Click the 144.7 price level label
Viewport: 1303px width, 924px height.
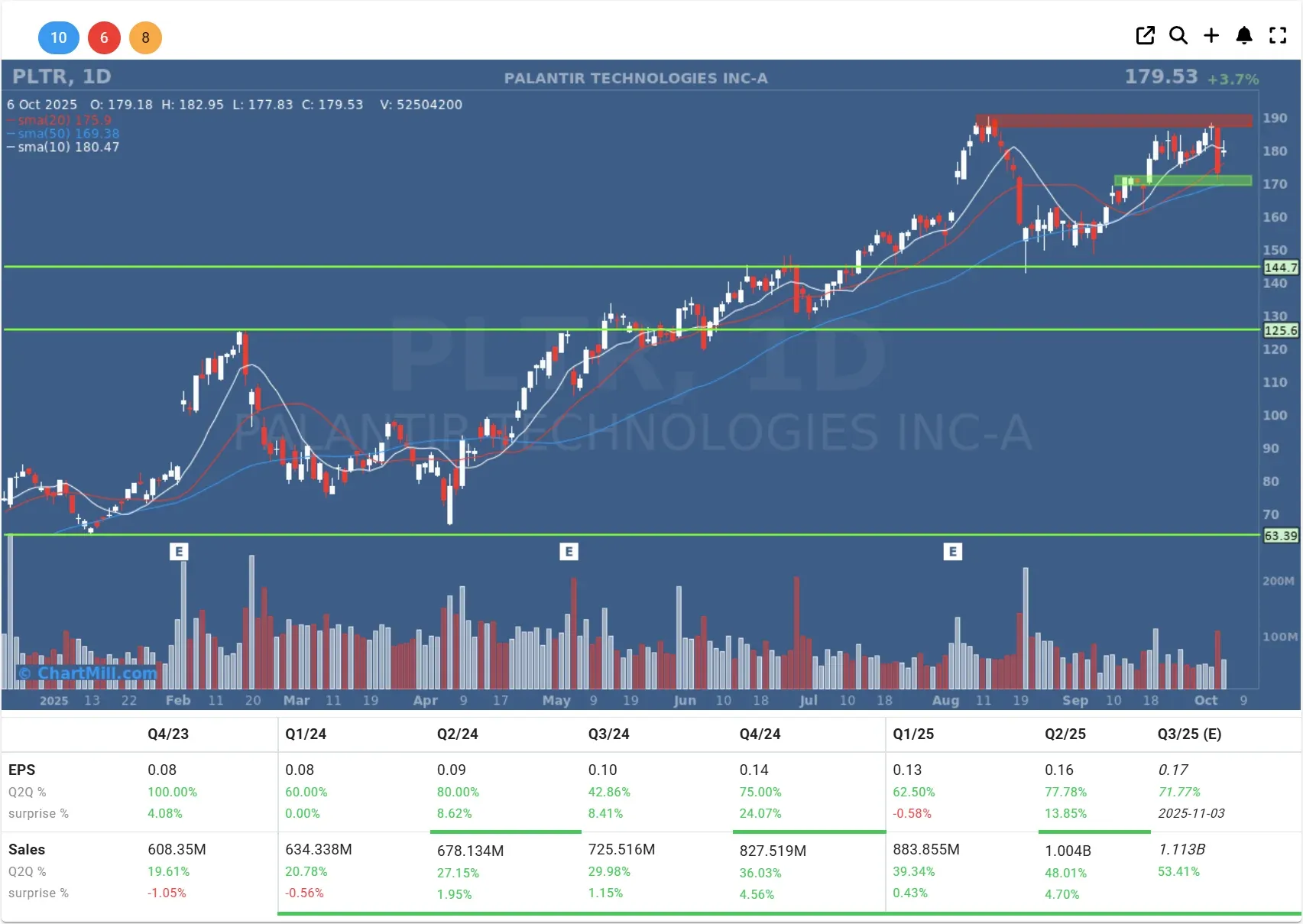click(x=1280, y=267)
